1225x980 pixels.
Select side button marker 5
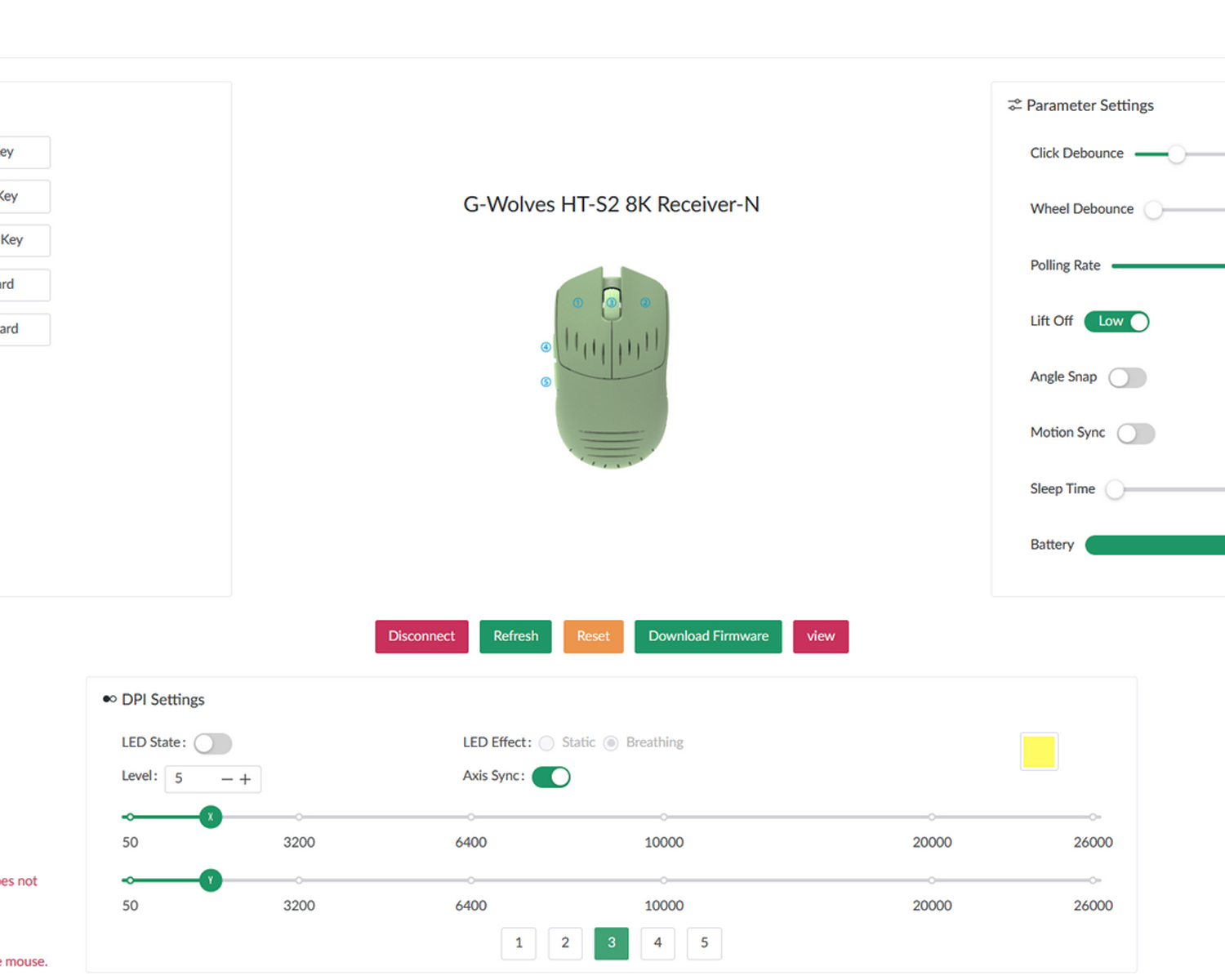(546, 382)
